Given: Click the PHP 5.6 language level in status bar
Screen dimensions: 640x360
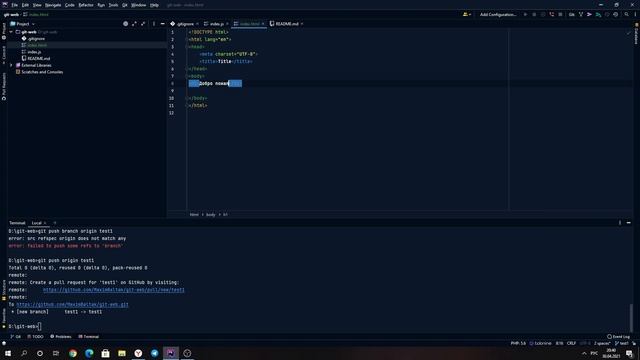Looking at the screenshot, I should pos(518,343).
